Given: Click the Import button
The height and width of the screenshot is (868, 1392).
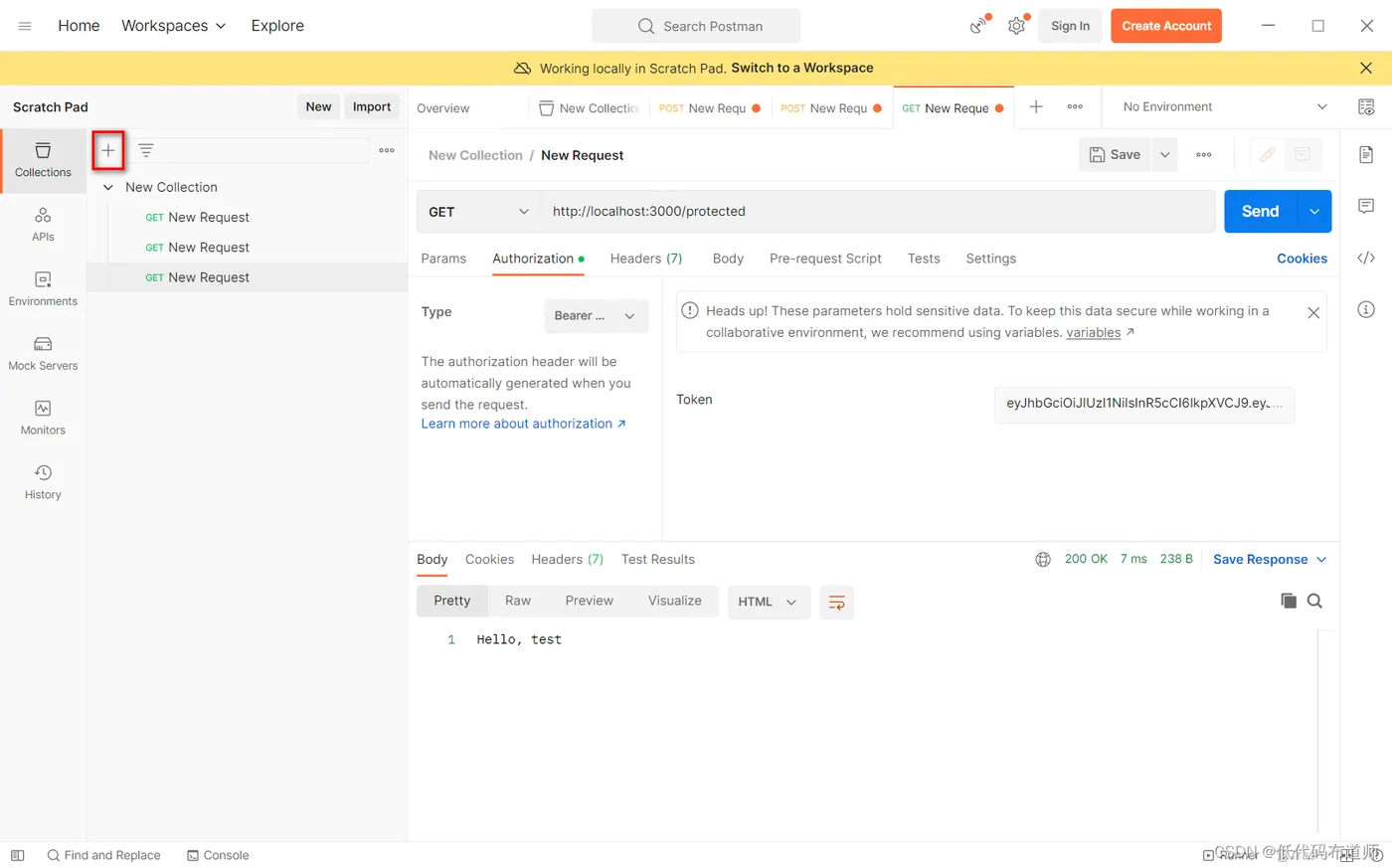Looking at the screenshot, I should click(x=372, y=107).
